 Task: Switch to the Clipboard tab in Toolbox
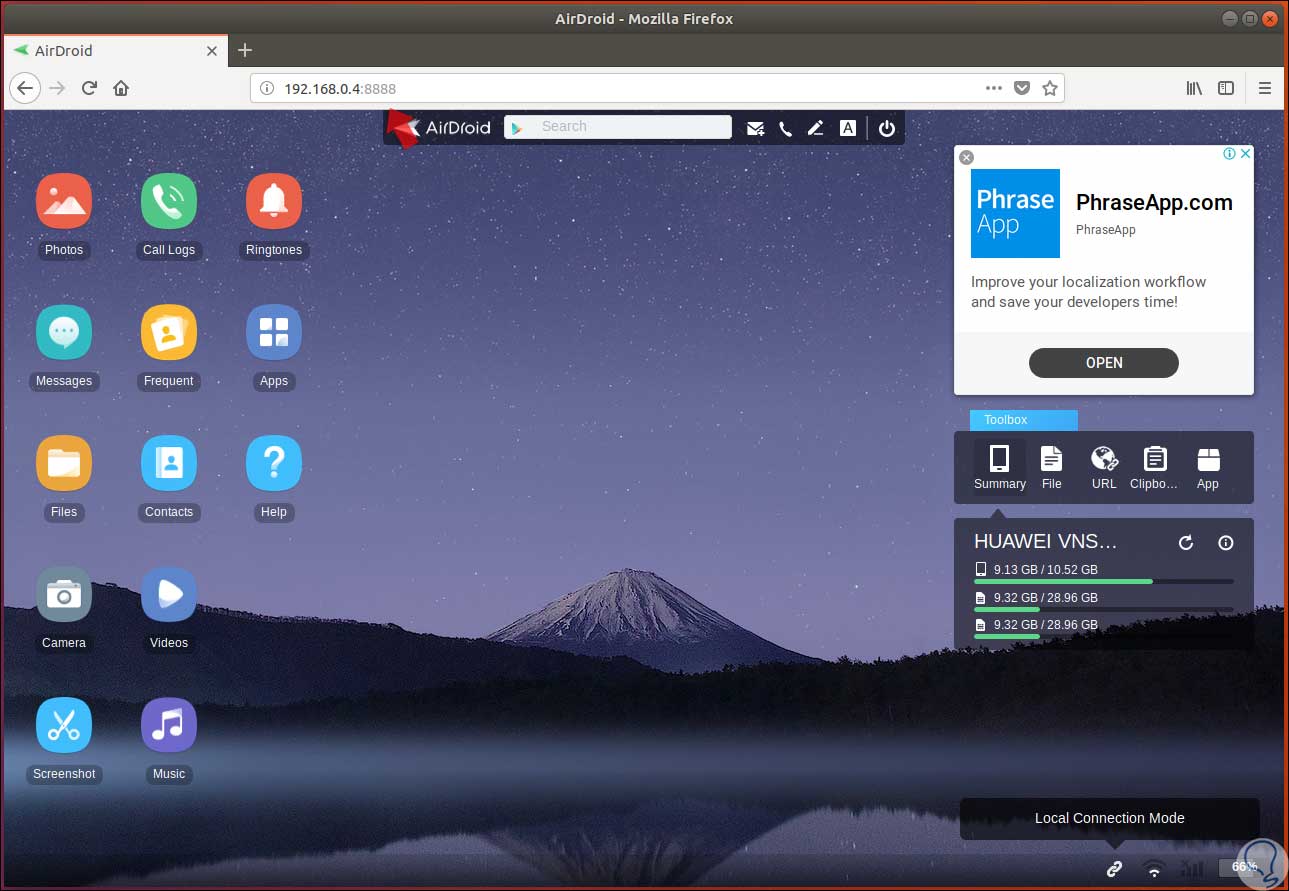pos(1155,468)
